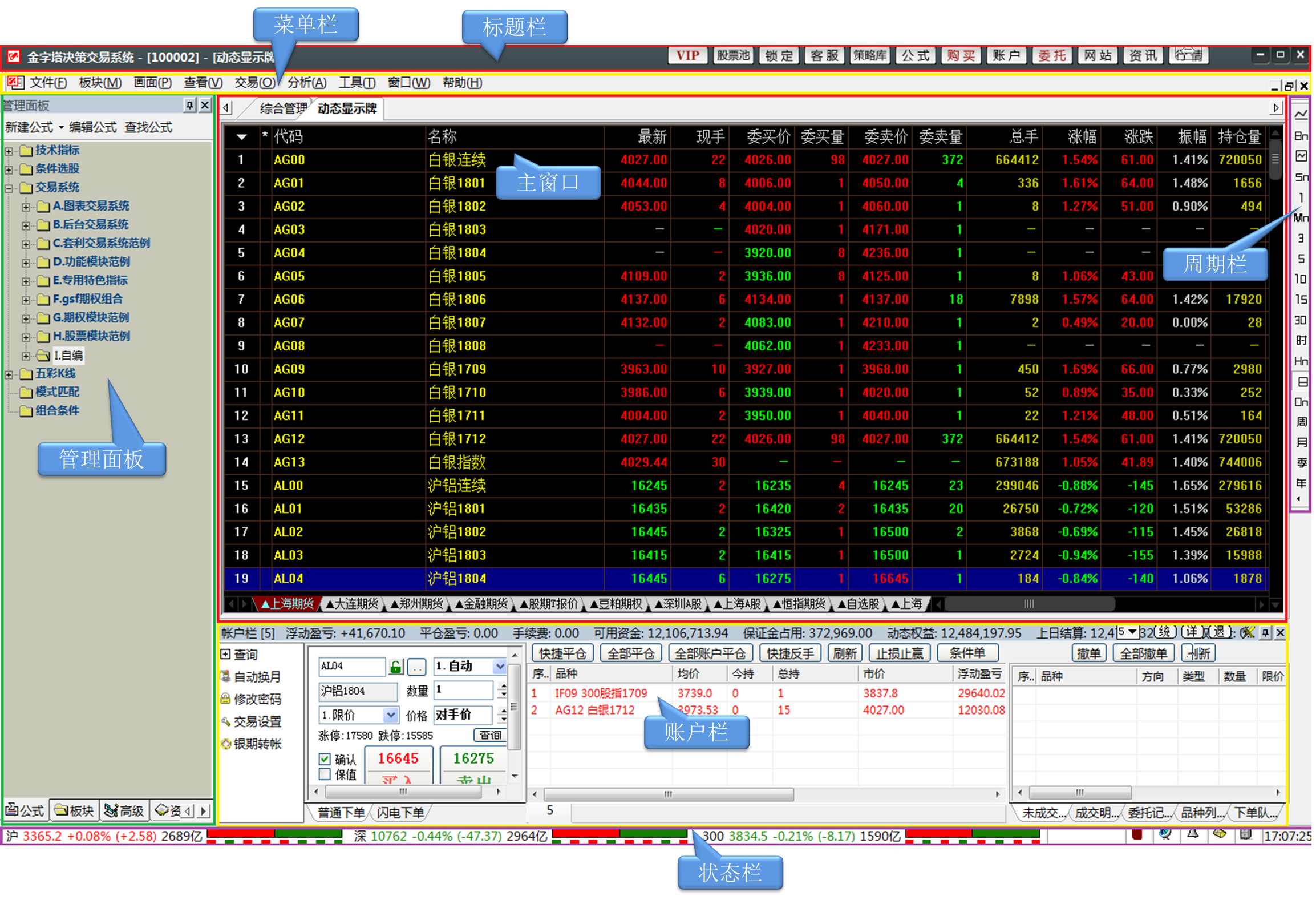Increase 数量 quantity with up stepper
1316x904 pixels.
click(x=502, y=685)
